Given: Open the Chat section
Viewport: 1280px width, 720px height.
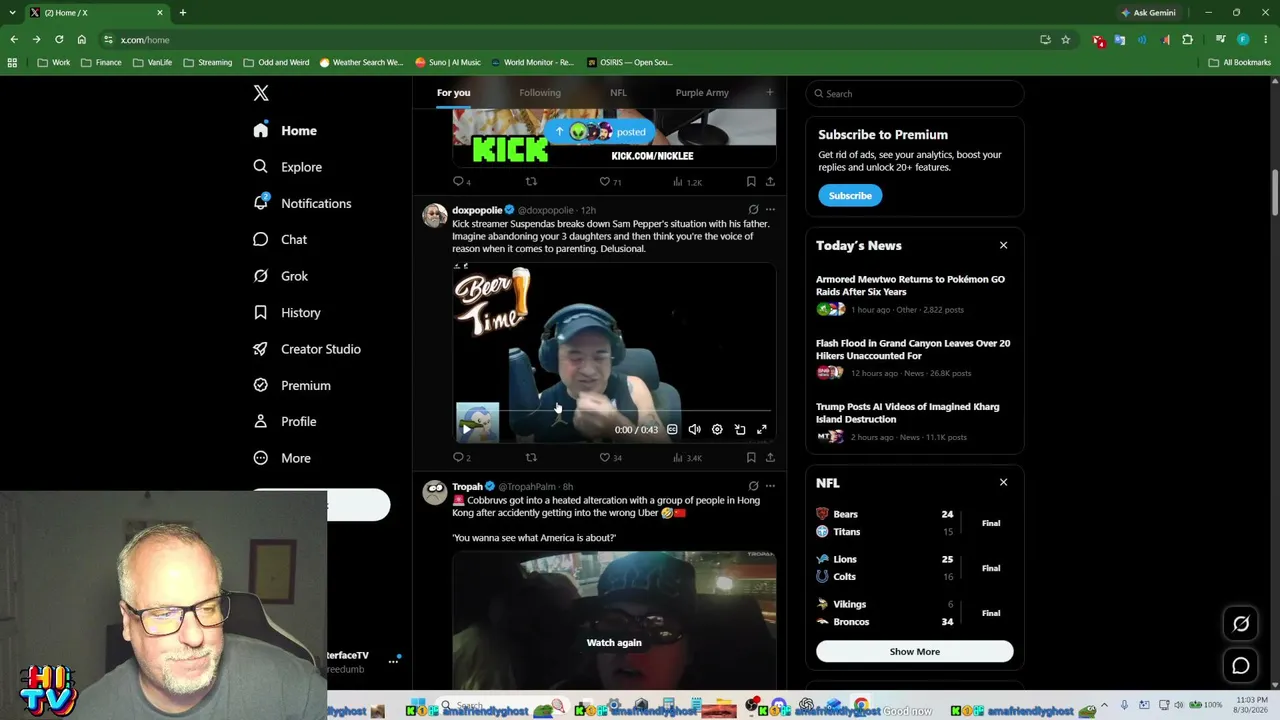Looking at the screenshot, I should click(x=280, y=240).
